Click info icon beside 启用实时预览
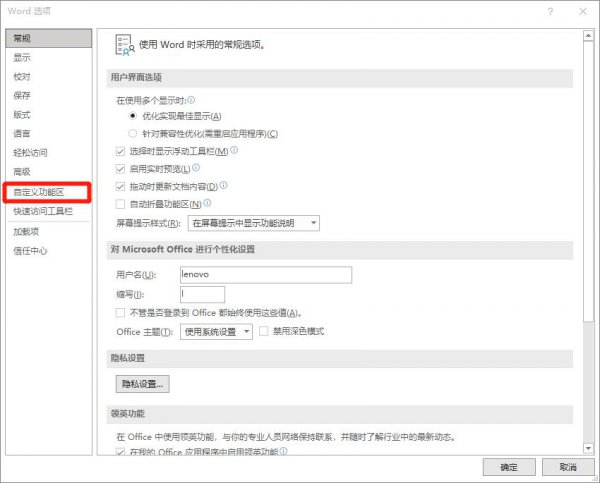 (x=196, y=167)
